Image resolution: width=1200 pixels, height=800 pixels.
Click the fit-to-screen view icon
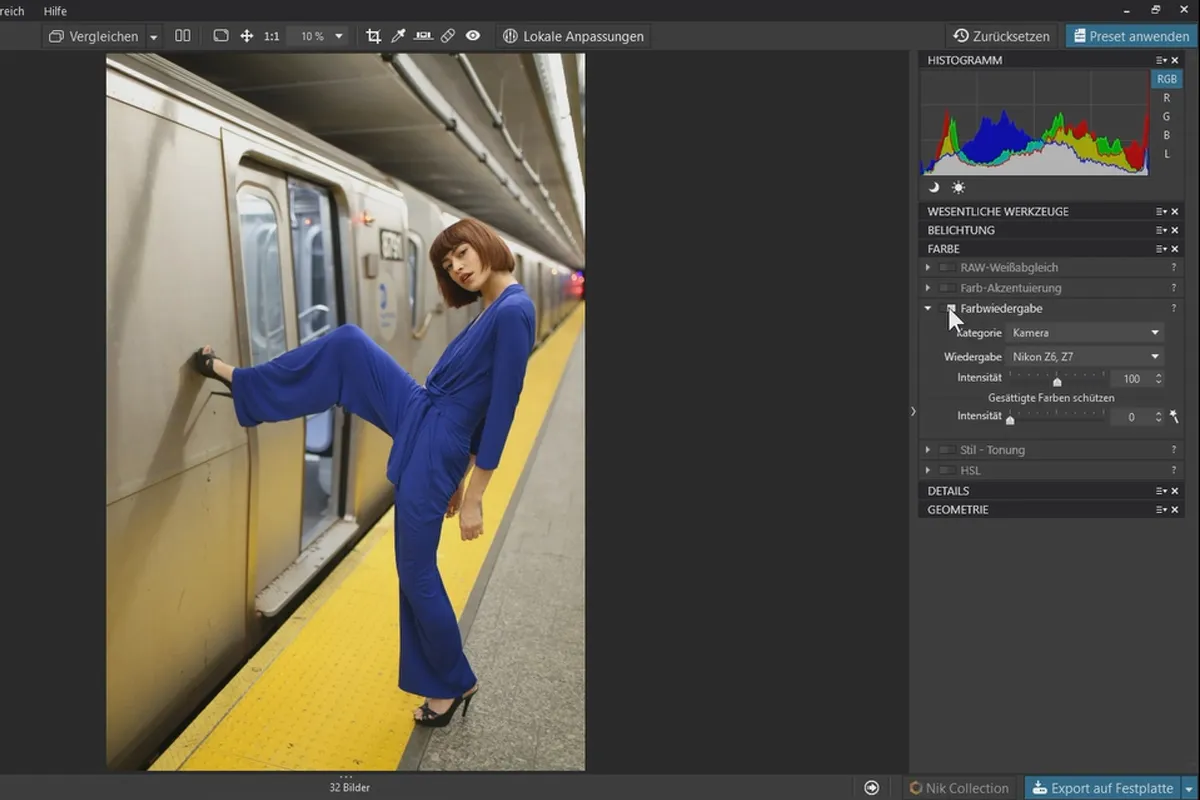[x=221, y=36]
